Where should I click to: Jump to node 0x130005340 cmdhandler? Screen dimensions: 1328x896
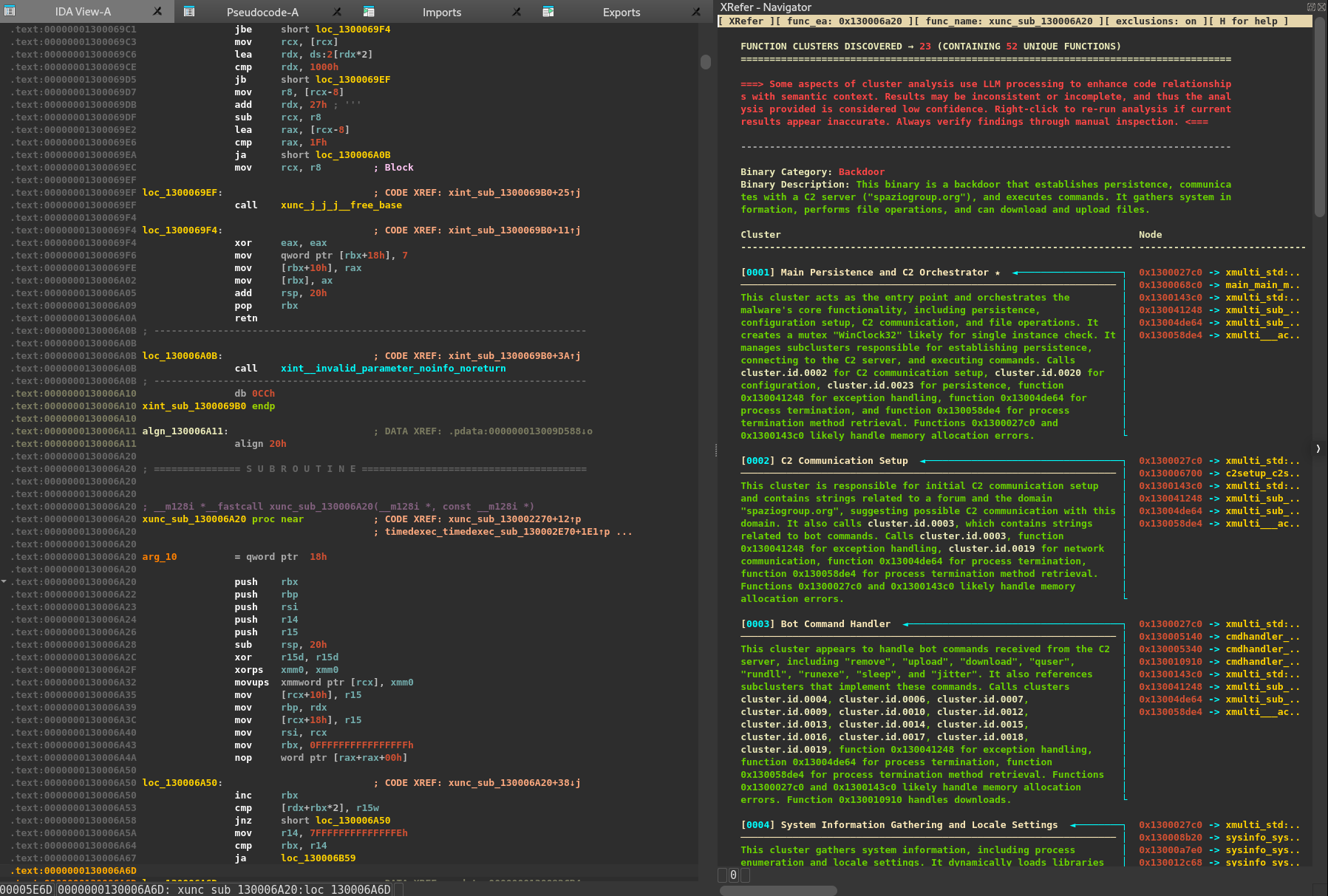point(1219,649)
